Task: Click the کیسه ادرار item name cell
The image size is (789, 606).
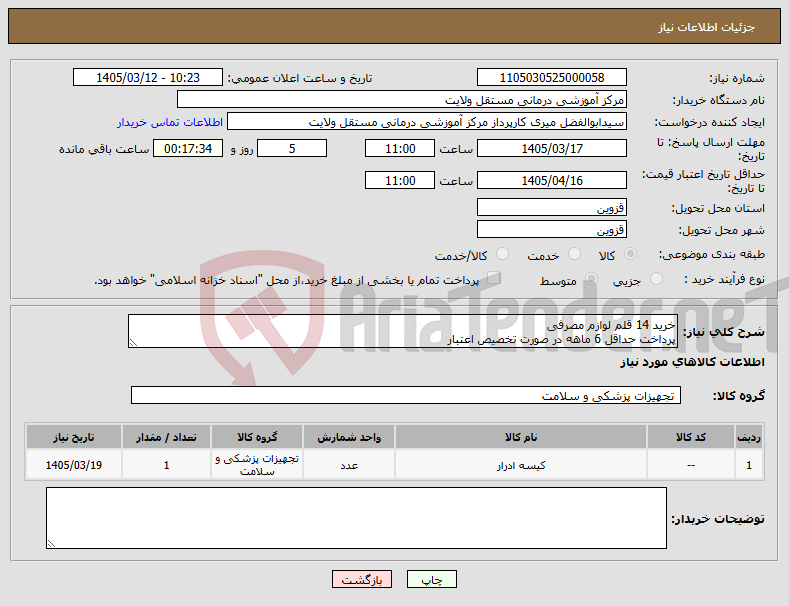Action: pyautogui.click(x=521, y=465)
